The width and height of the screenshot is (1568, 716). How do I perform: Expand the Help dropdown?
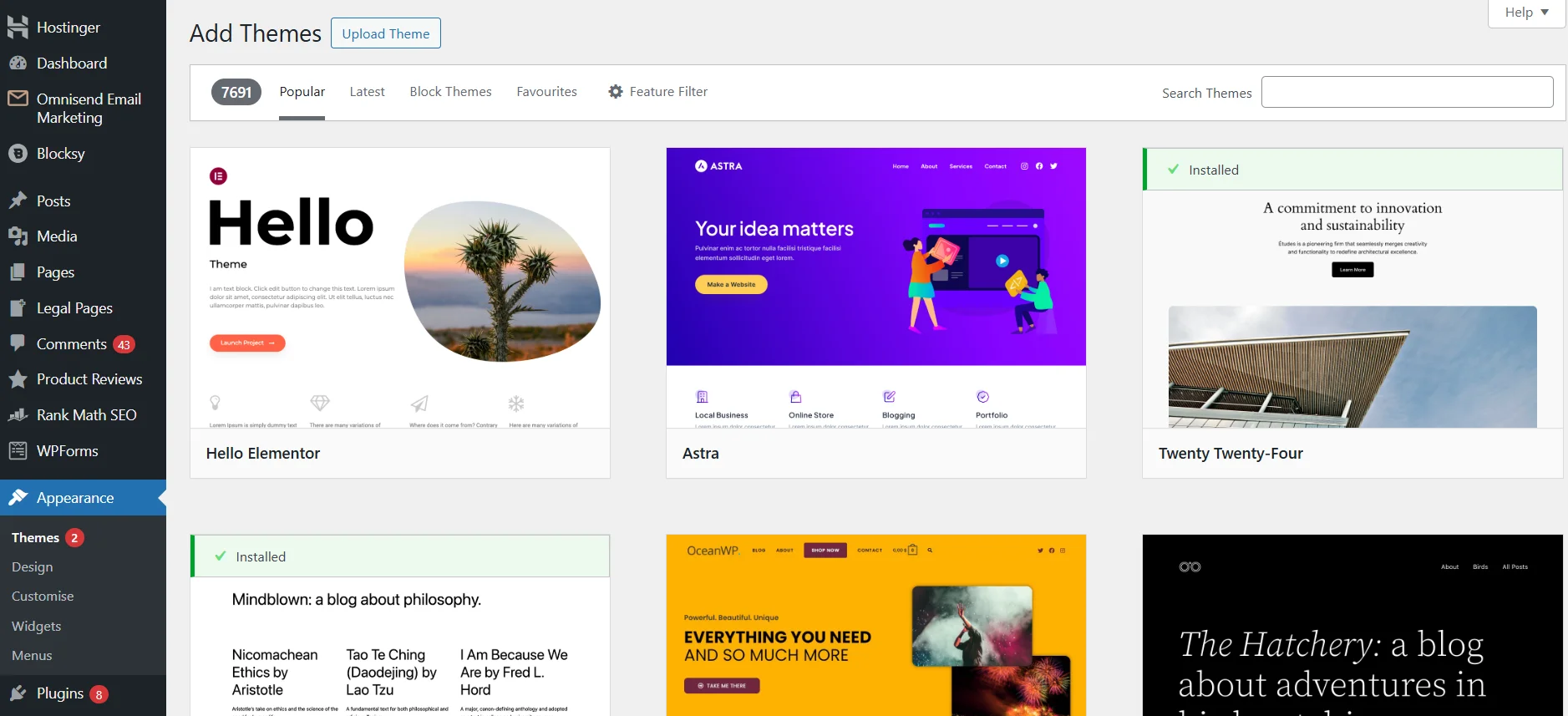(1526, 13)
